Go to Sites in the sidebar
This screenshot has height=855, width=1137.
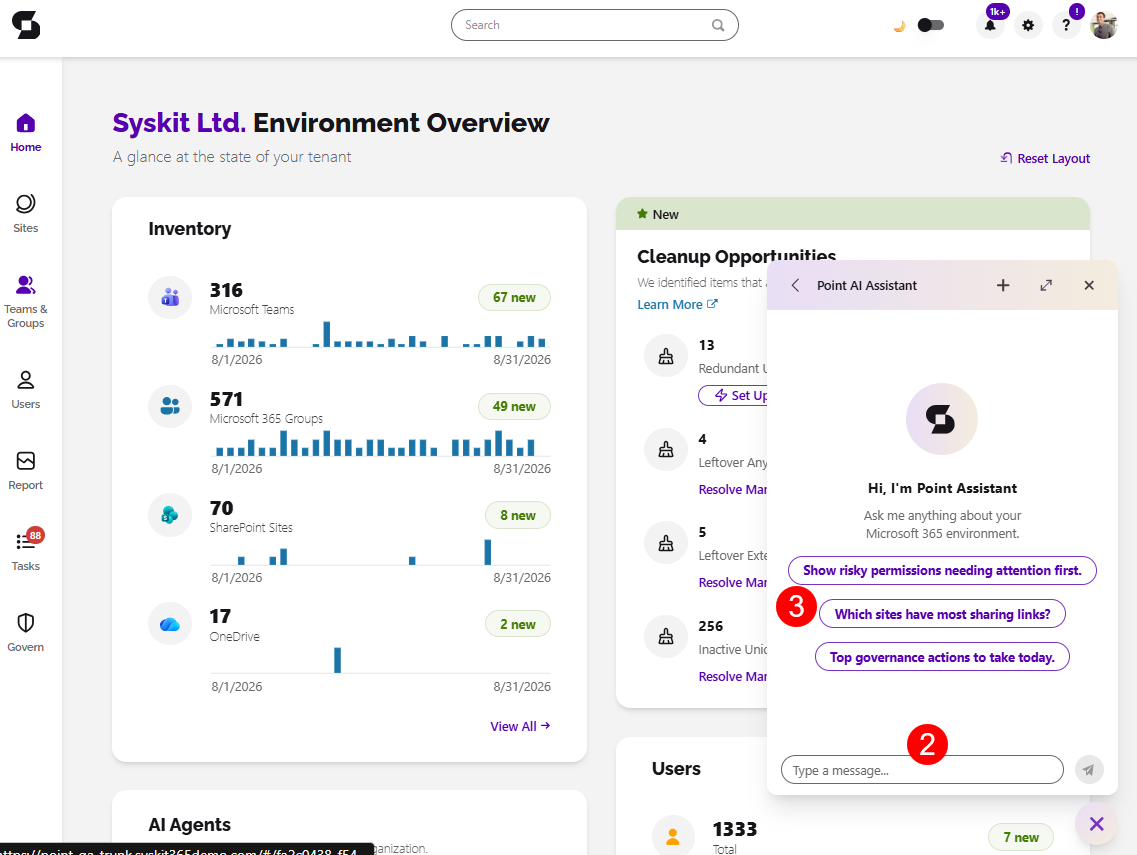(25, 213)
